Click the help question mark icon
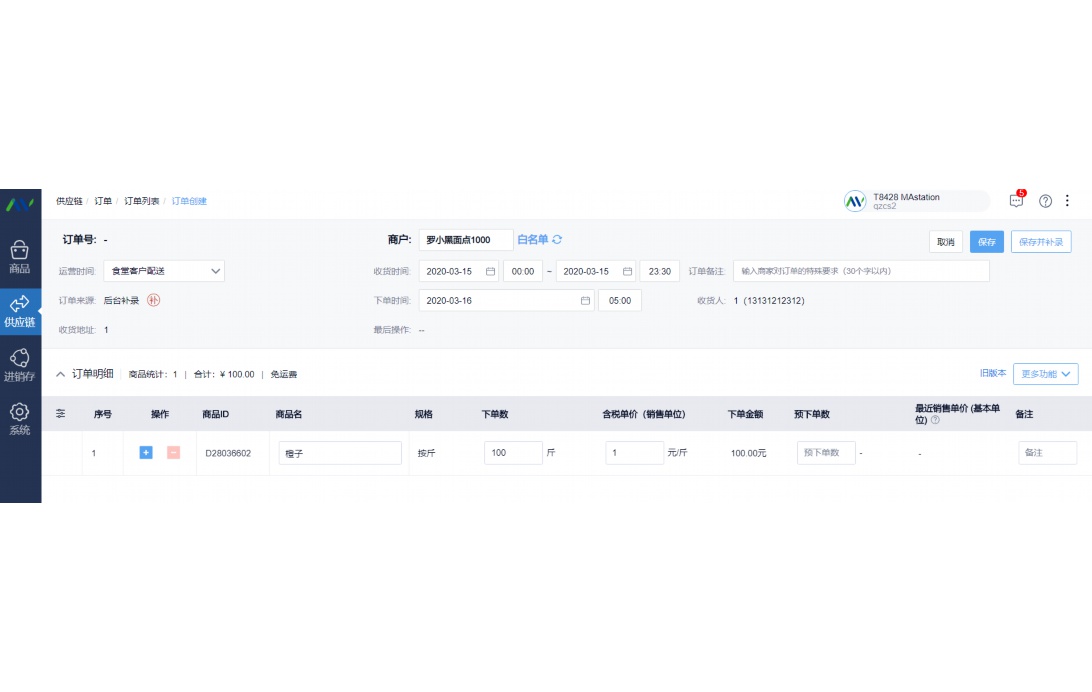The image size is (1092, 692). click(x=1045, y=201)
